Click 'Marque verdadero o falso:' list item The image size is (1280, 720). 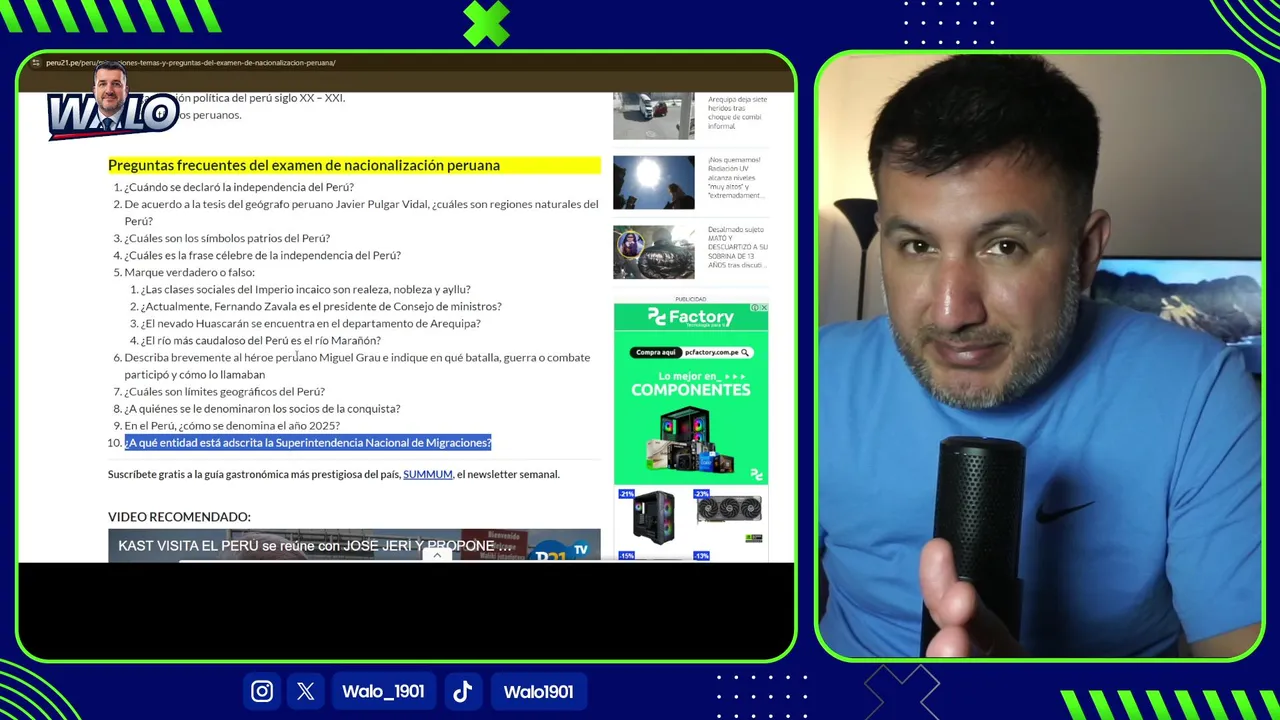(189, 272)
